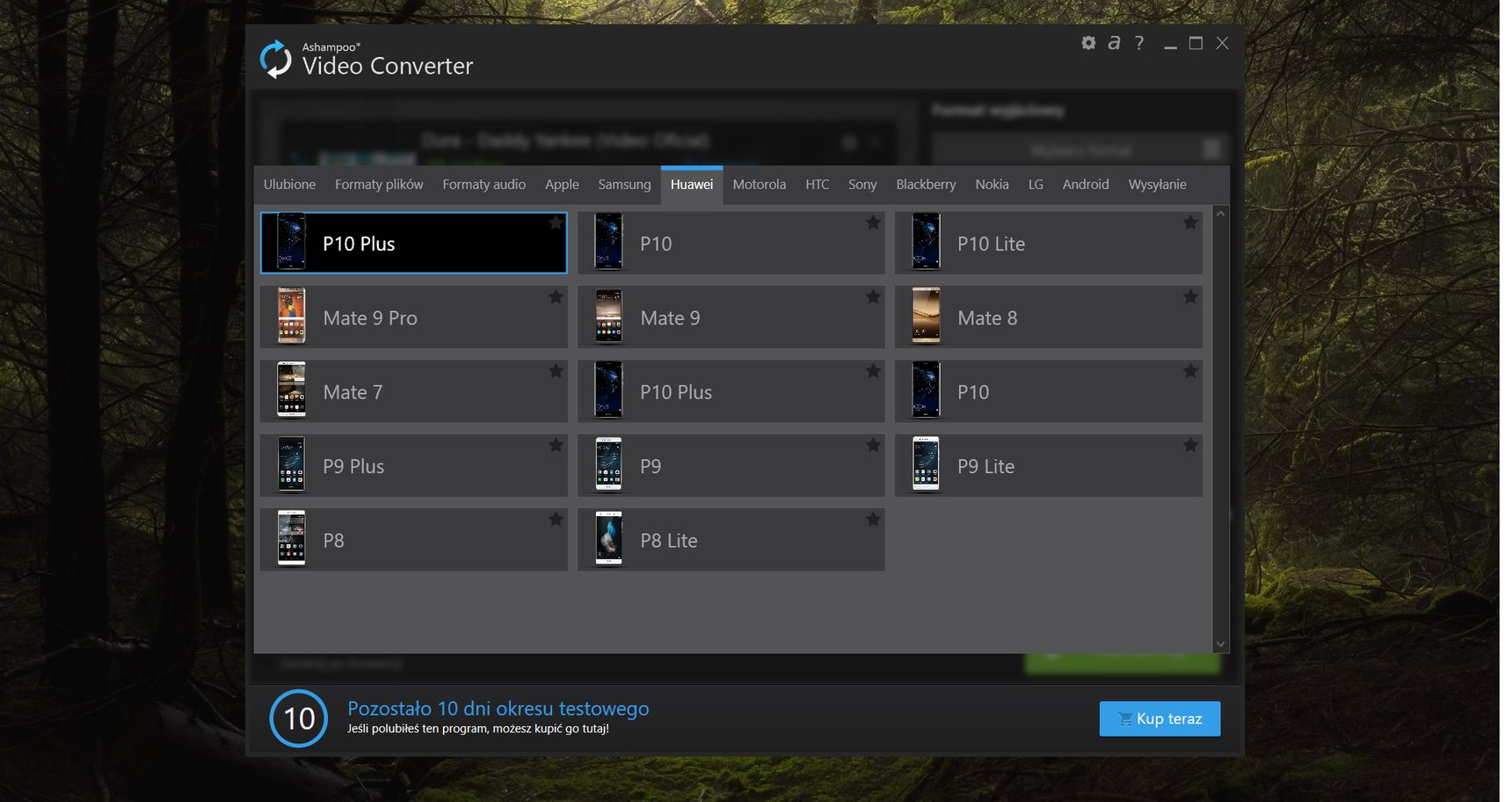Toggle the favorite star on P9
This screenshot has width=1512, height=802.
point(873,445)
